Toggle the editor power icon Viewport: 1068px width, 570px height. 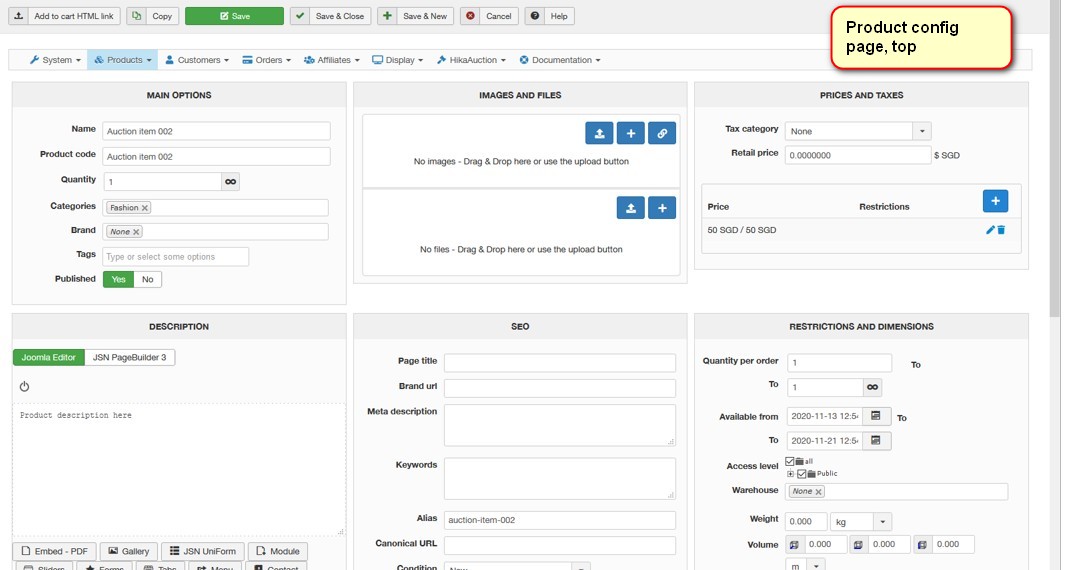pos(25,387)
